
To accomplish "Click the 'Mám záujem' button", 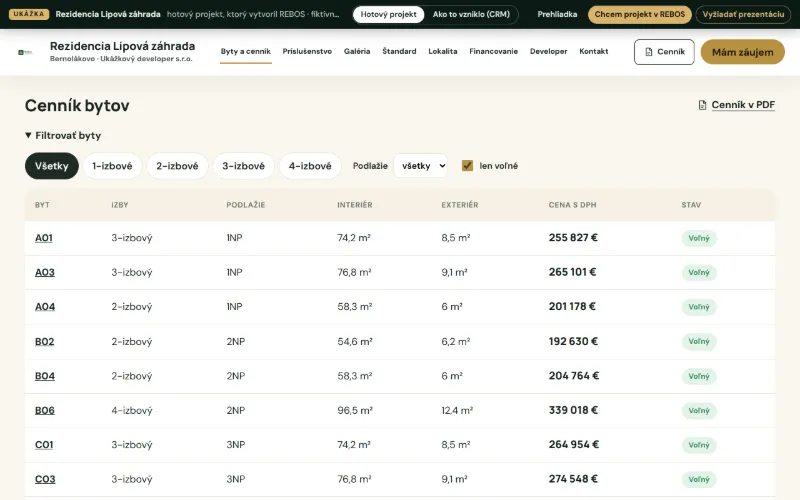I will click(x=742, y=52).
